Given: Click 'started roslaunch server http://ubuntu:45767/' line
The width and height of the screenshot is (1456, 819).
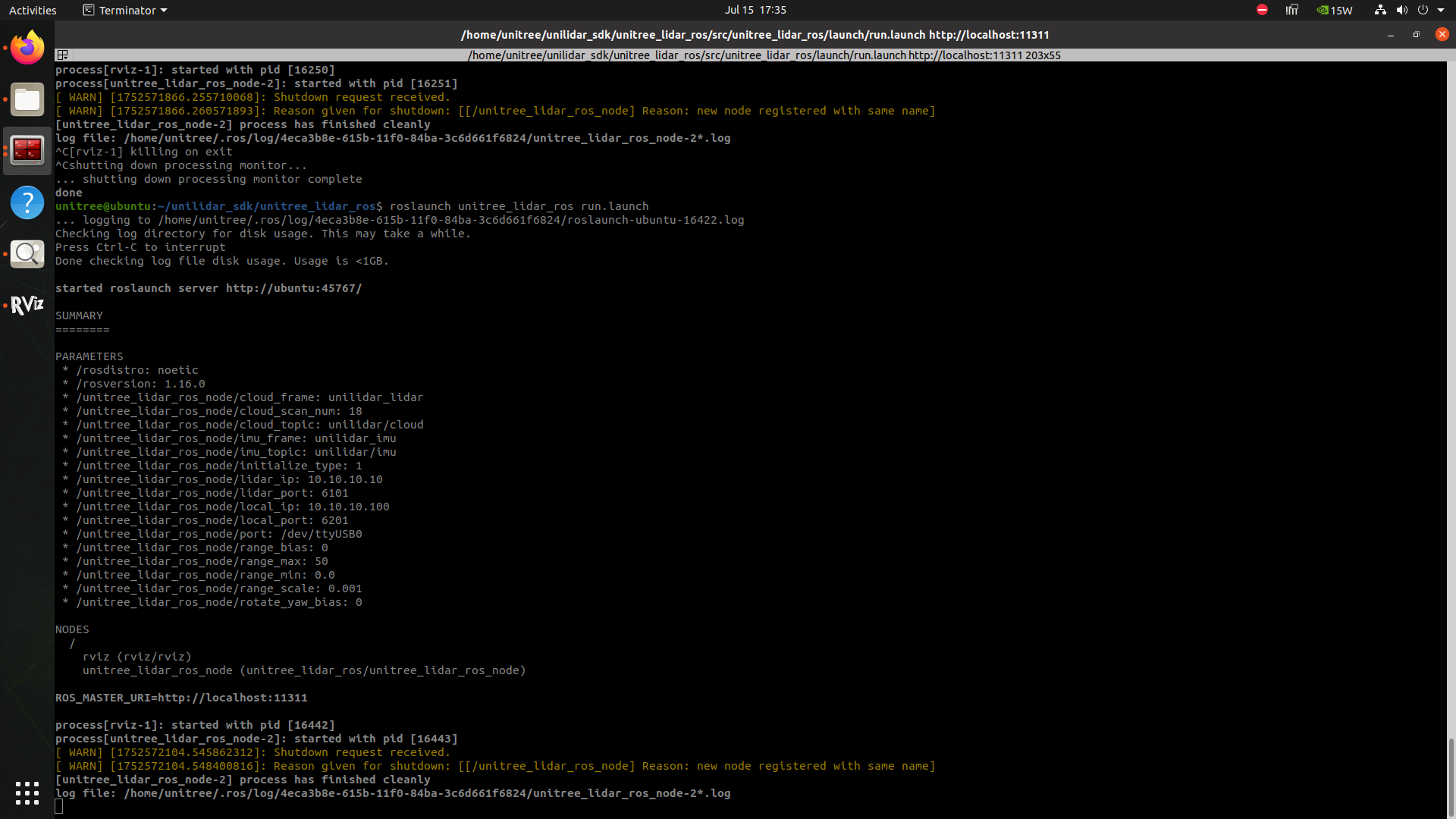Looking at the screenshot, I should (209, 288).
